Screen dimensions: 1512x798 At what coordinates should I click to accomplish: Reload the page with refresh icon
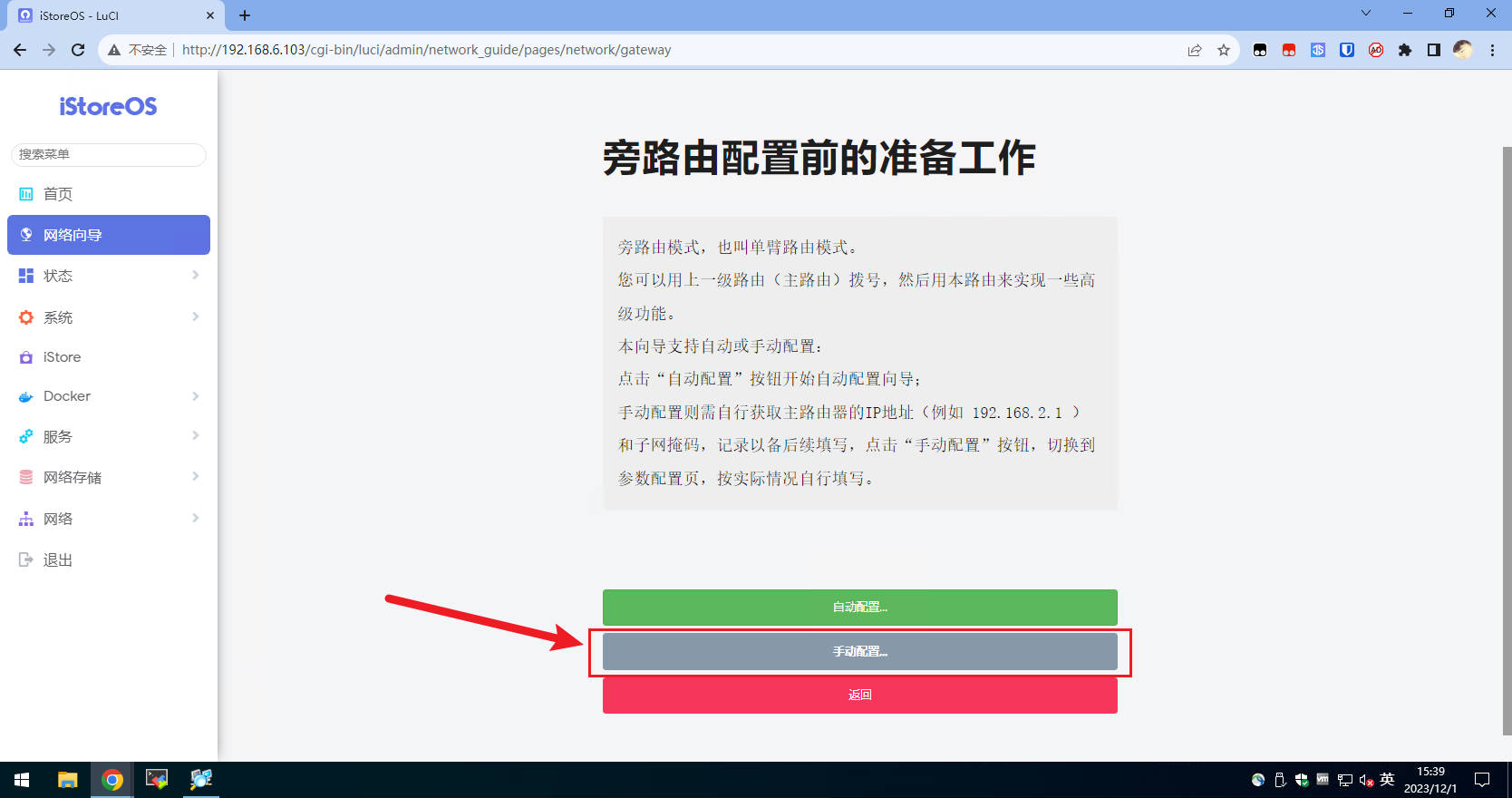tap(78, 50)
